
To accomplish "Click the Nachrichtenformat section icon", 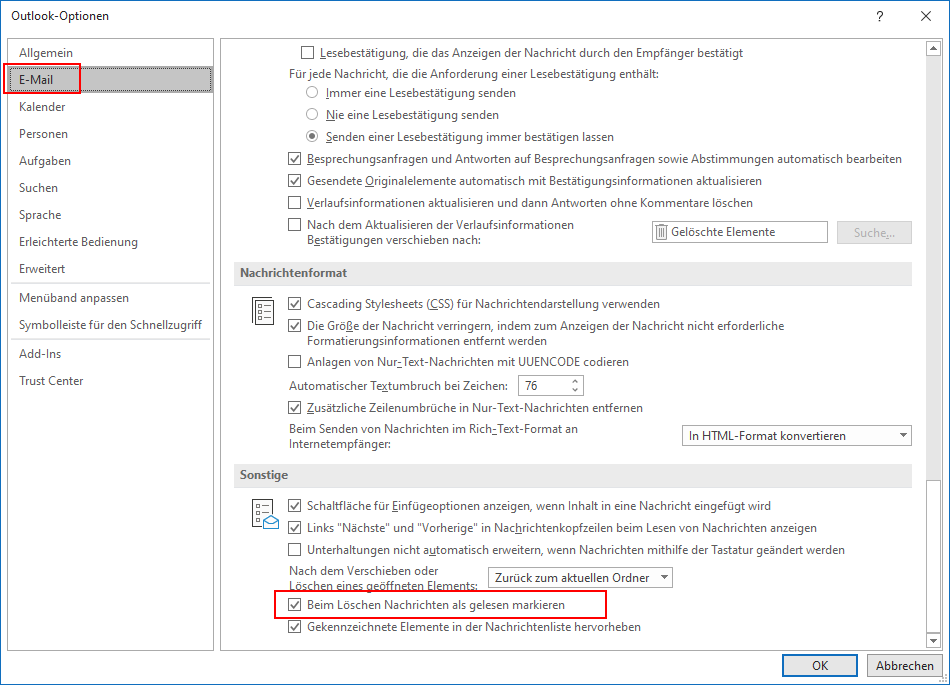I will (x=263, y=311).
